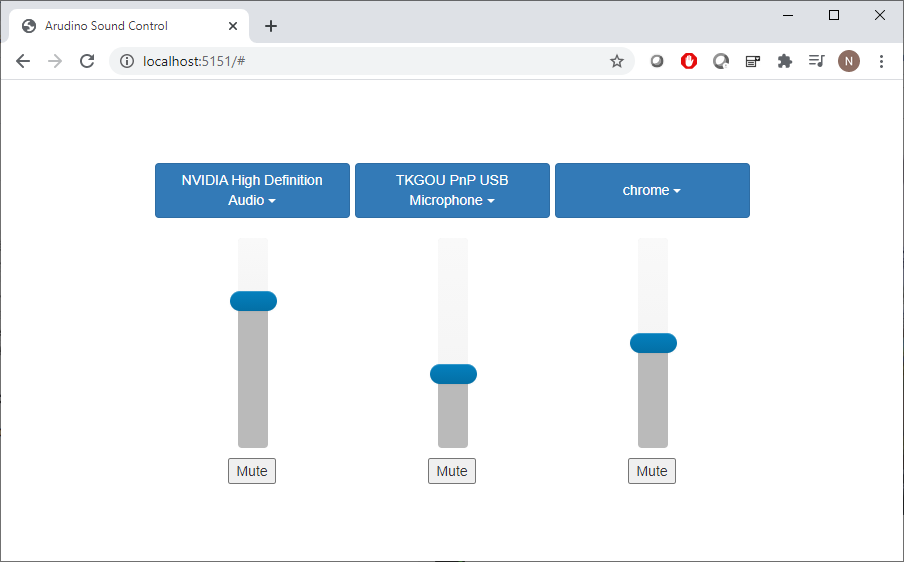Image resolution: width=904 pixels, height=562 pixels.
Task: Close the Chrome window
Action: point(880,16)
